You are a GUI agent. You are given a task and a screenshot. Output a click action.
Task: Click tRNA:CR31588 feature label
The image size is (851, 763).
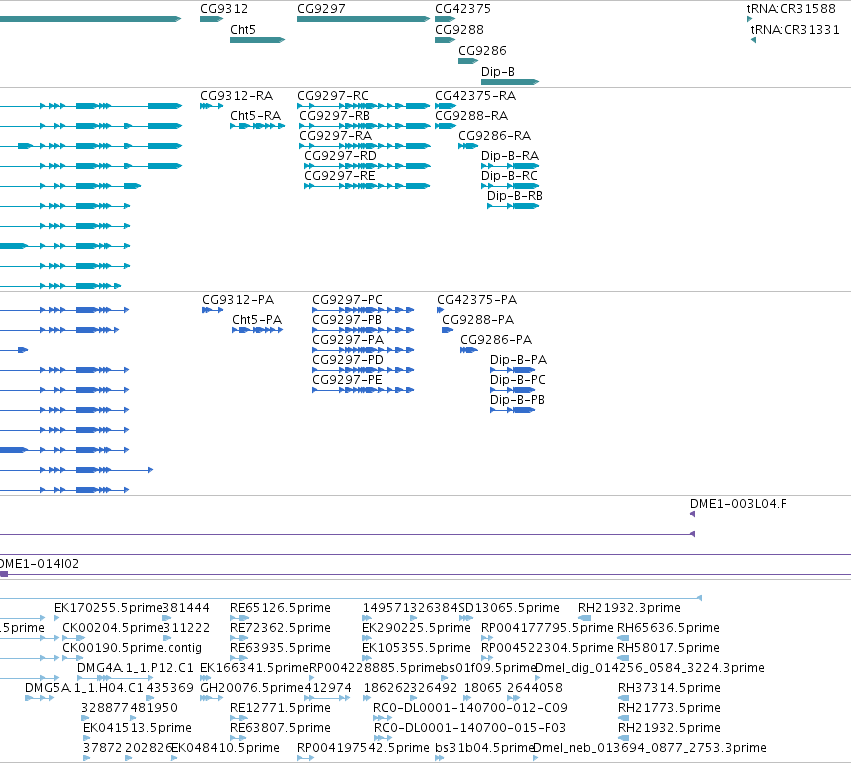click(791, 9)
